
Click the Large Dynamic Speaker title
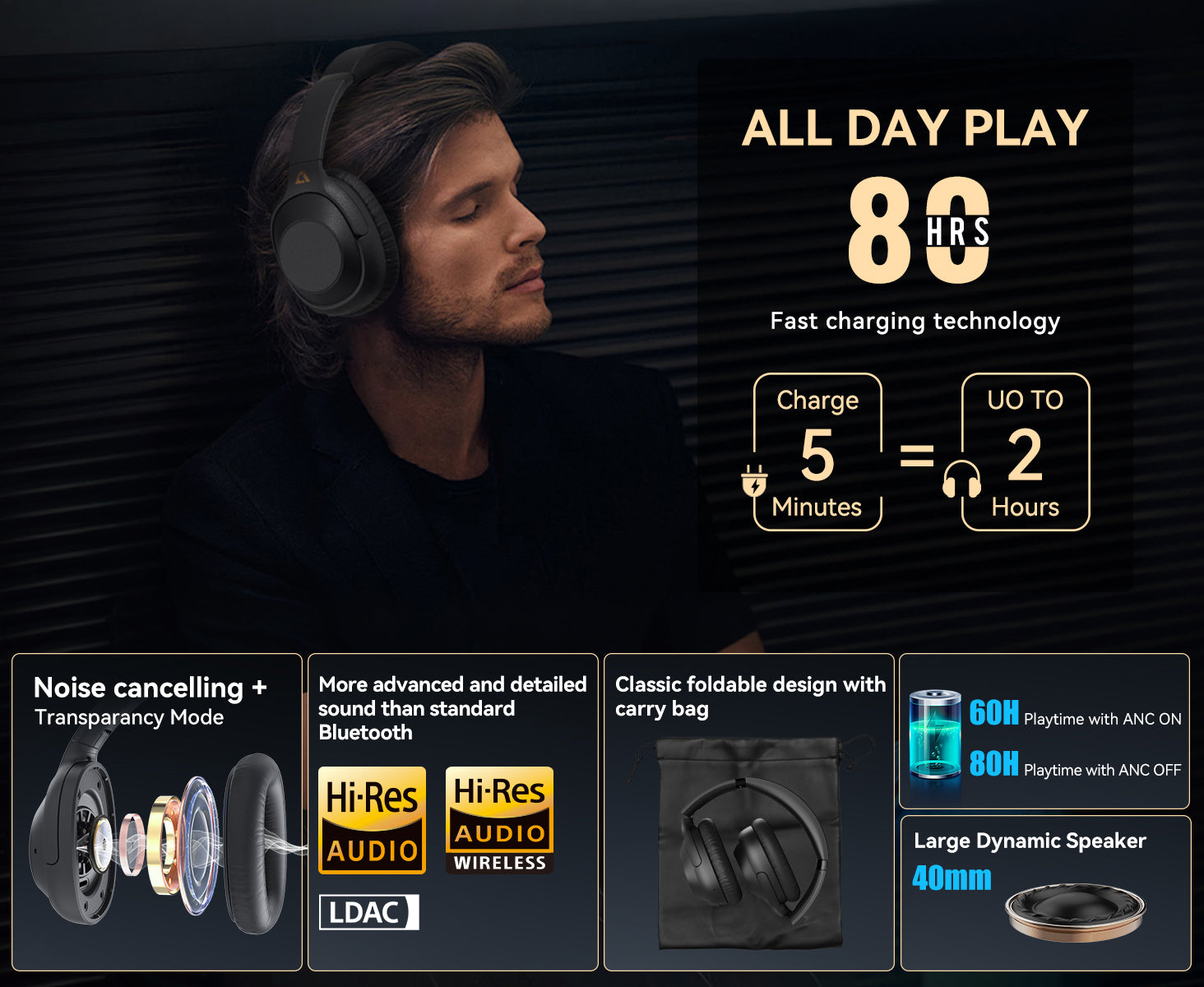pyautogui.click(x=1030, y=841)
